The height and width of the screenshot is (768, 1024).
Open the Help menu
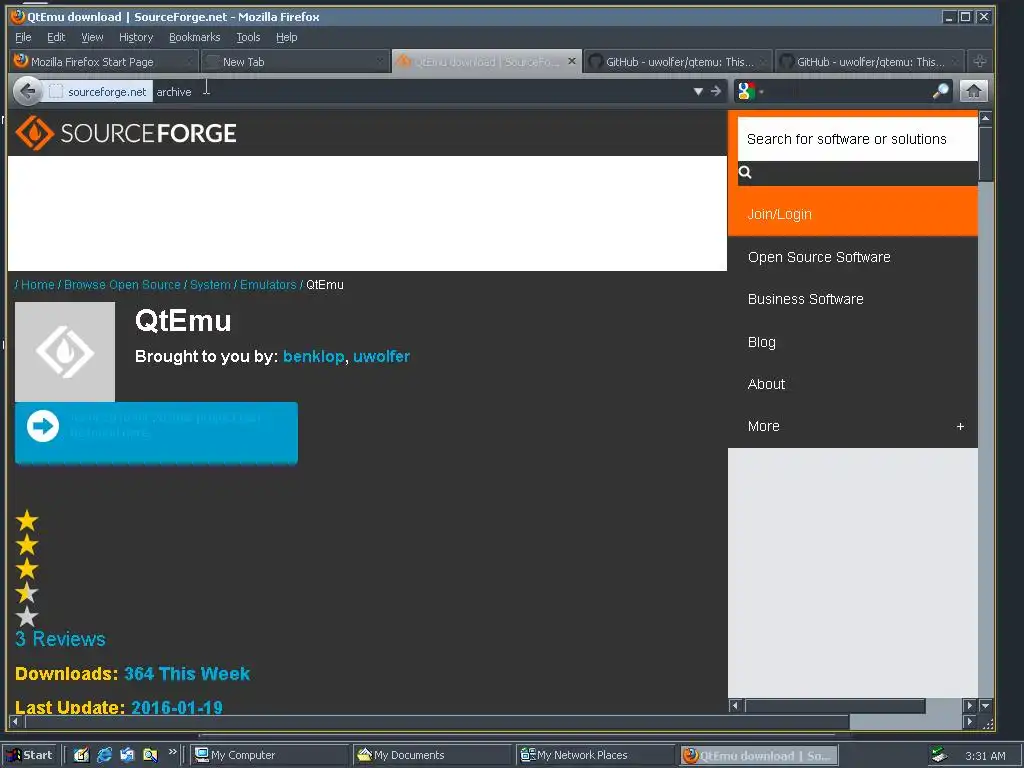click(x=287, y=37)
